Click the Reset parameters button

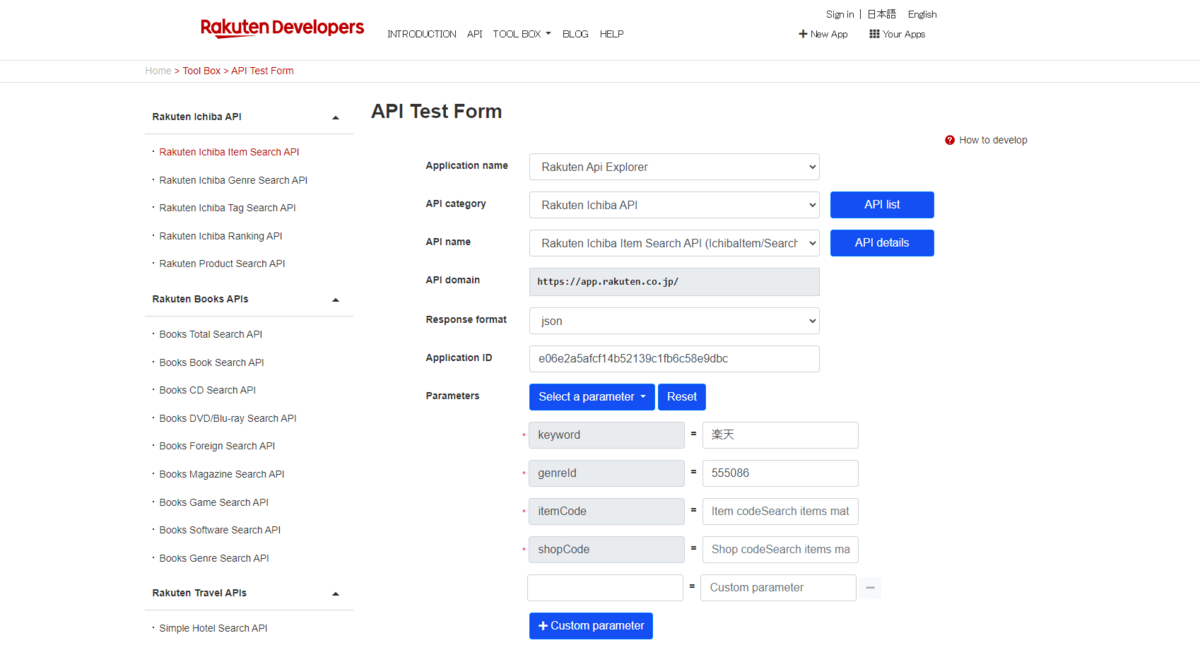(x=682, y=397)
